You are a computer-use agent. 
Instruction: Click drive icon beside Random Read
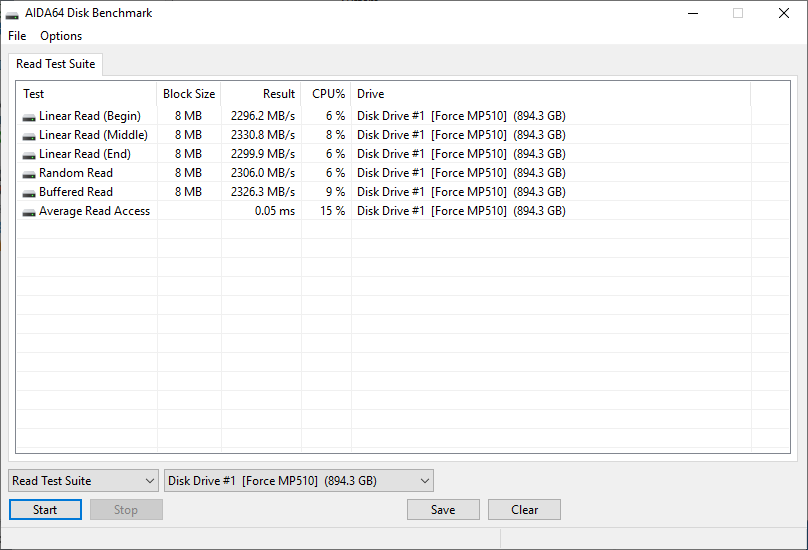point(29,174)
